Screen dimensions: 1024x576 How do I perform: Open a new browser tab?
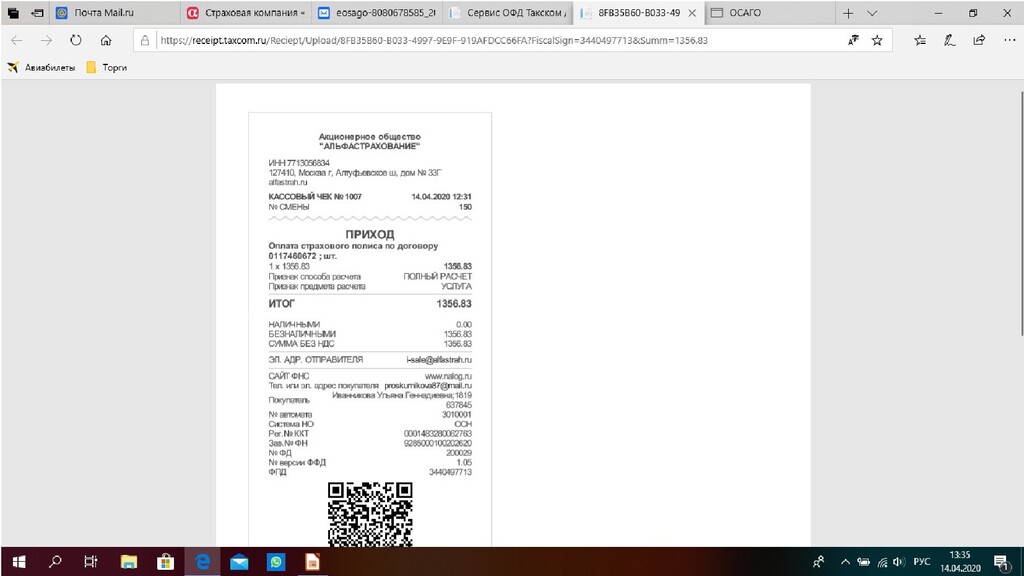click(x=848, y=13)
